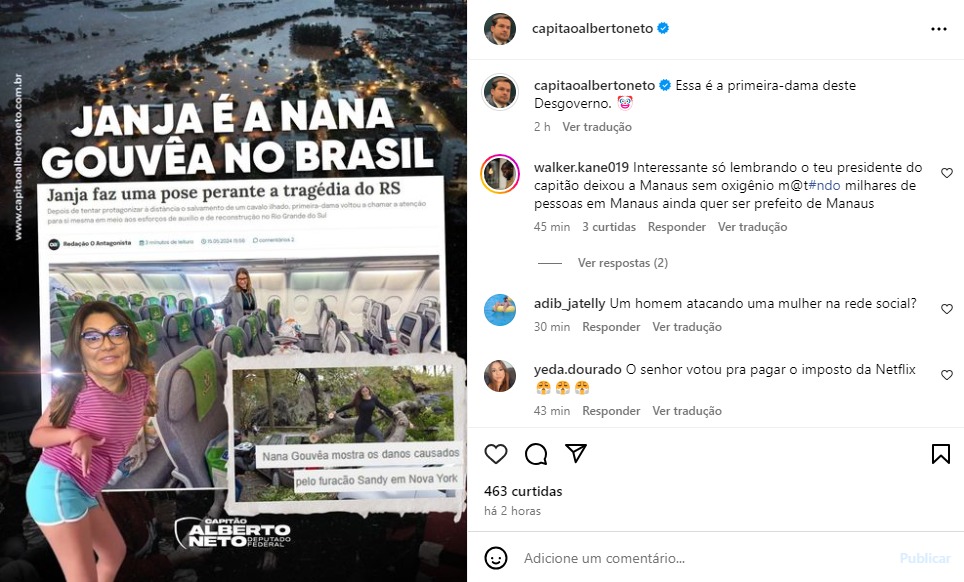The image size is (964, 582).
Task: Save the post with the bookmark icon
Action: point(941,454)
